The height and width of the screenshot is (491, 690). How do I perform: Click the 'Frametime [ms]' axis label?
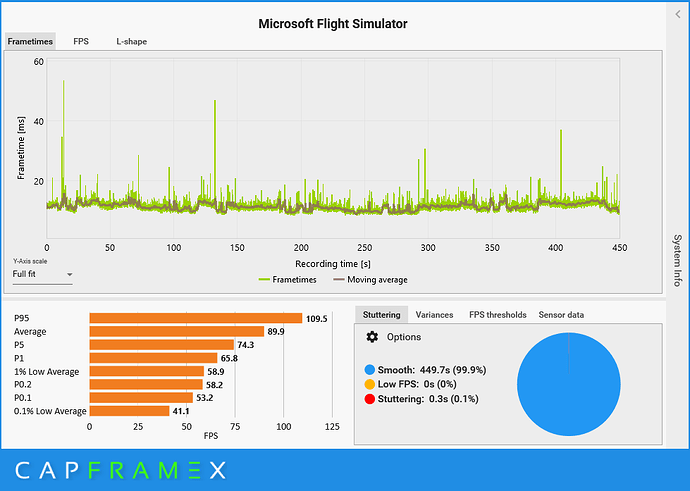[x=21, y=148]
